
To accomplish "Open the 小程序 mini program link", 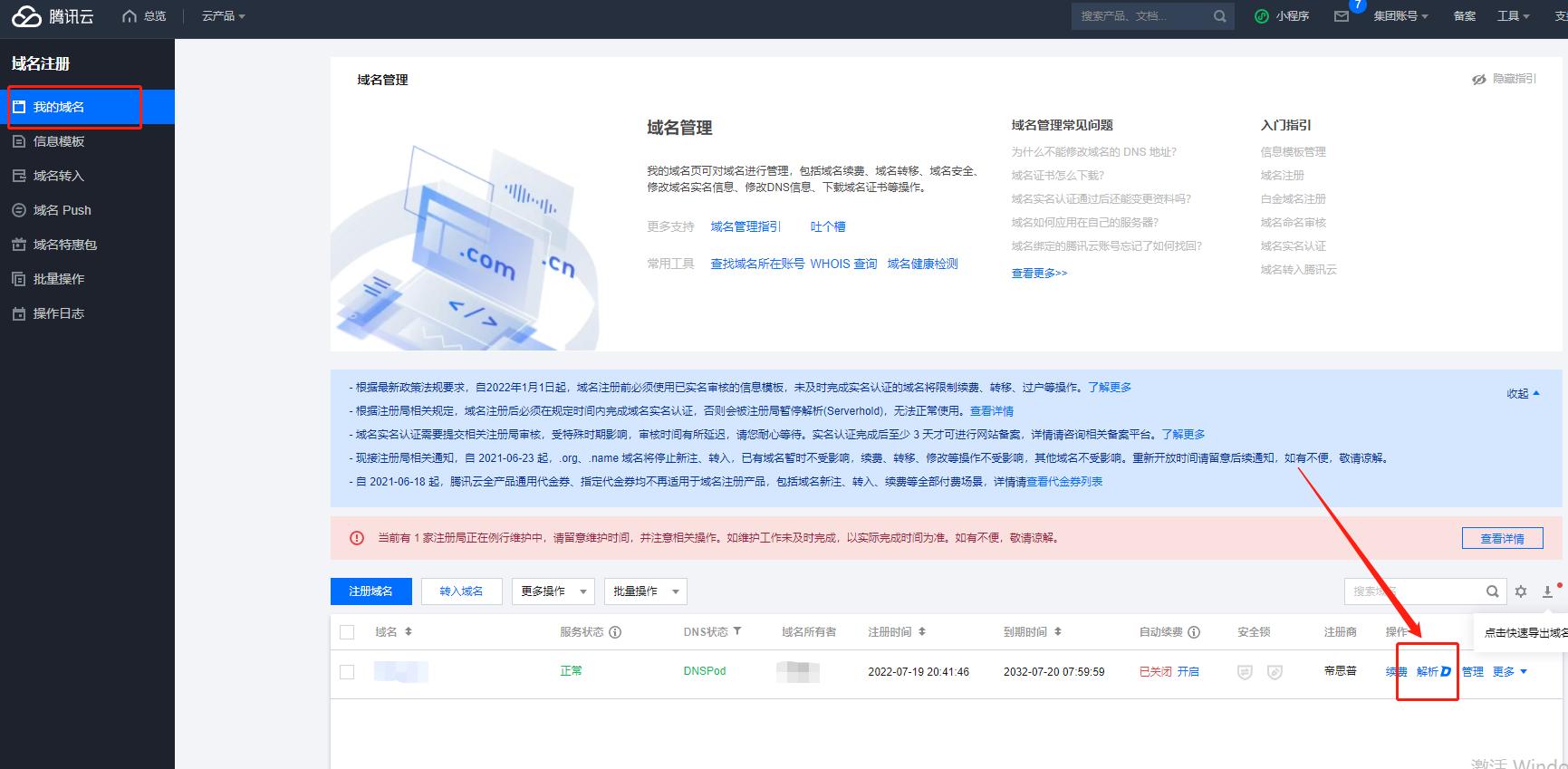I will [1282, 16].
